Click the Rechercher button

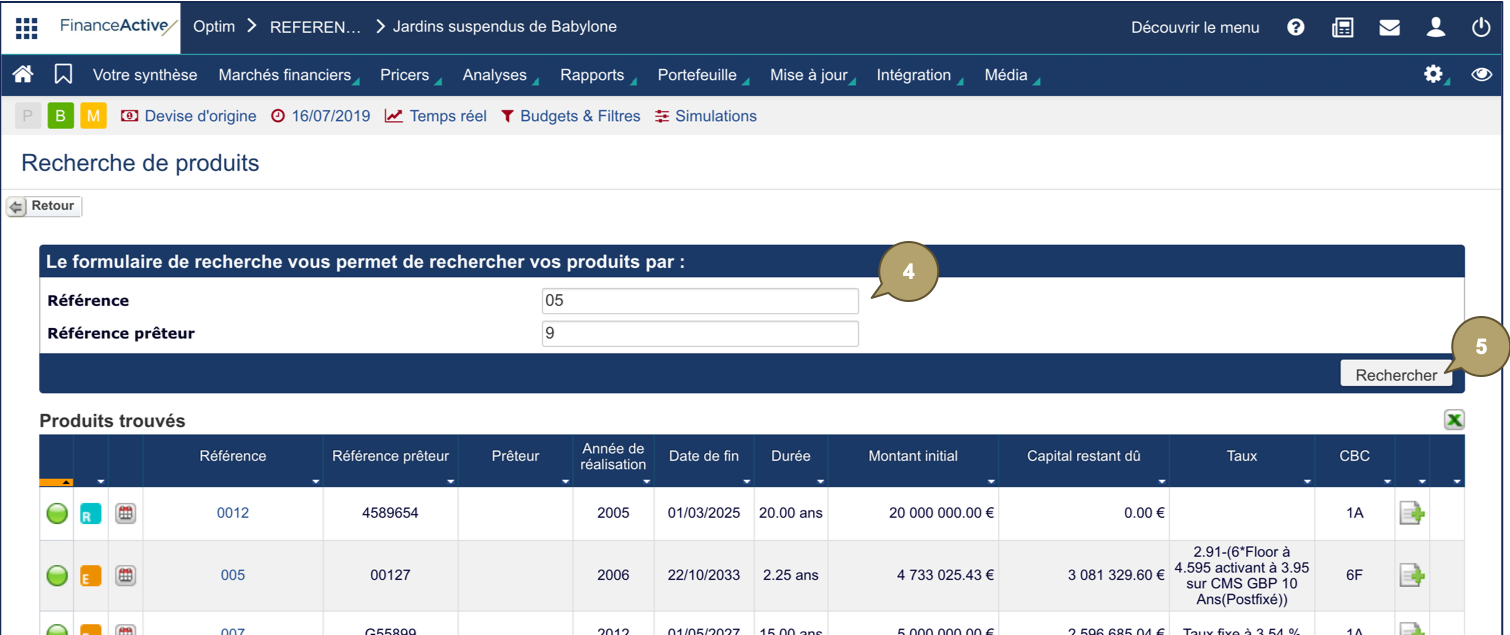pyautogui.click(x=1396, y=373)
